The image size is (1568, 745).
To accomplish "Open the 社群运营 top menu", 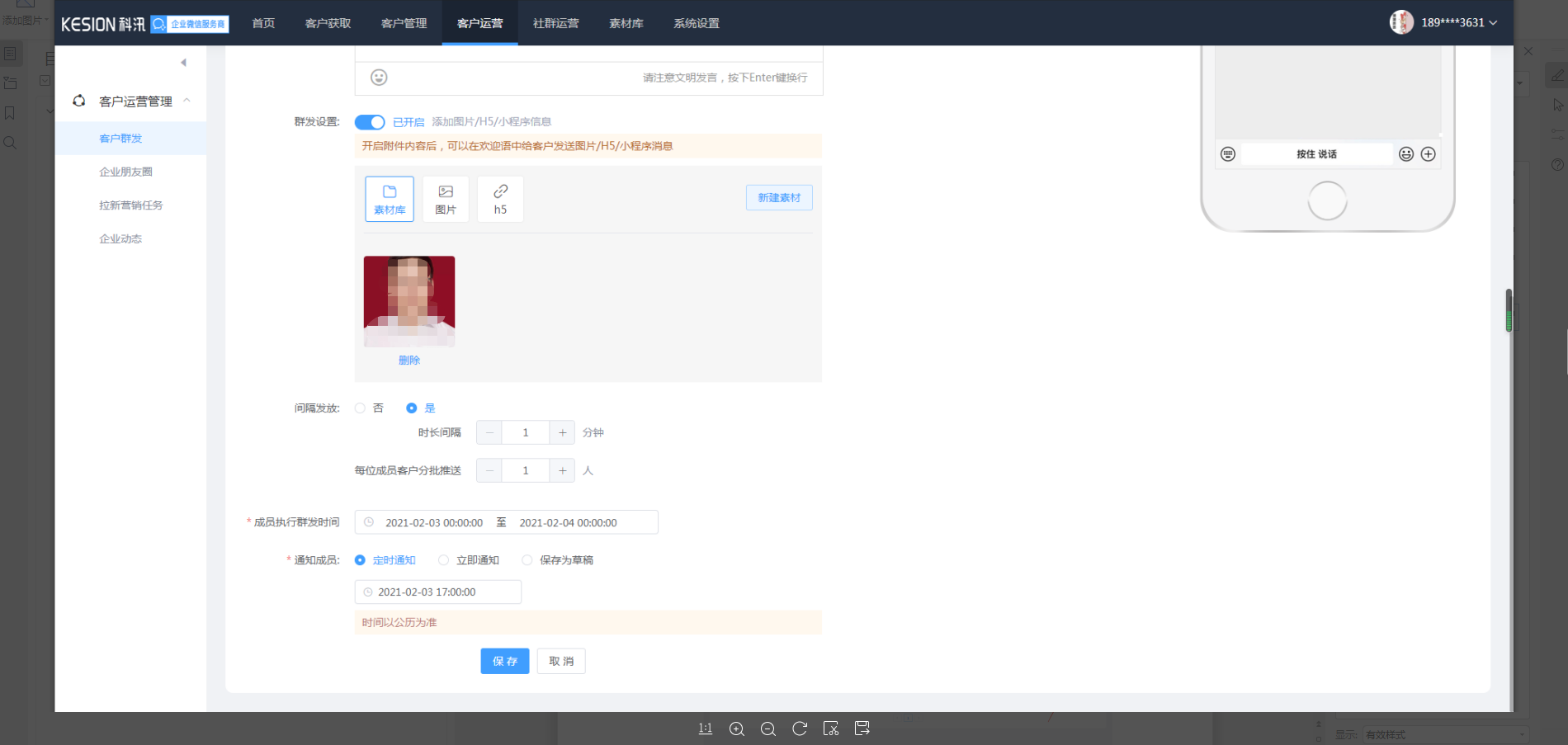I will (555, 23).
